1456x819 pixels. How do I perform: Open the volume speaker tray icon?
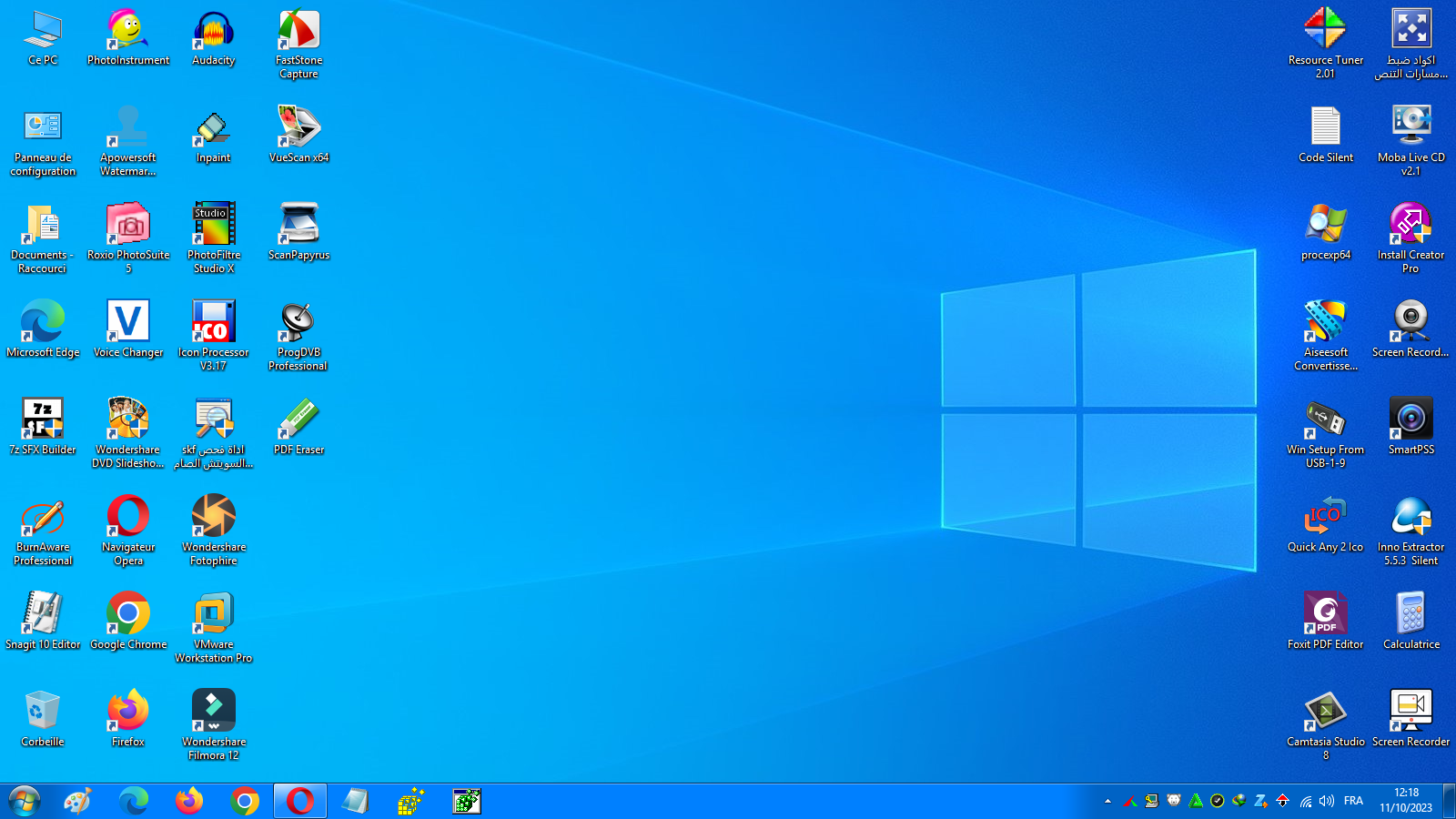[x=1327, y=802]
